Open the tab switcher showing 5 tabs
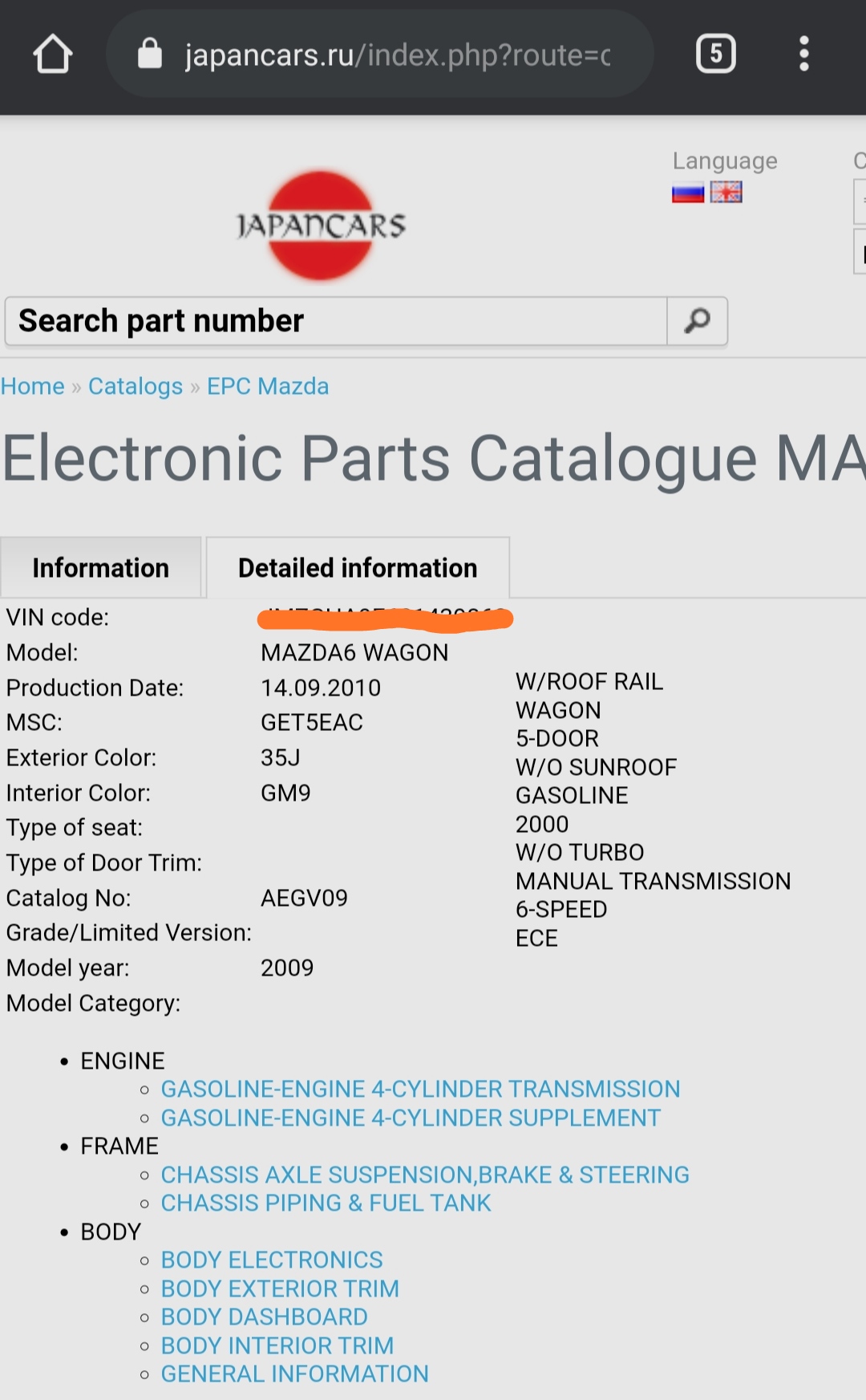This screenshot has width=866, height=1400. point(715,55)
